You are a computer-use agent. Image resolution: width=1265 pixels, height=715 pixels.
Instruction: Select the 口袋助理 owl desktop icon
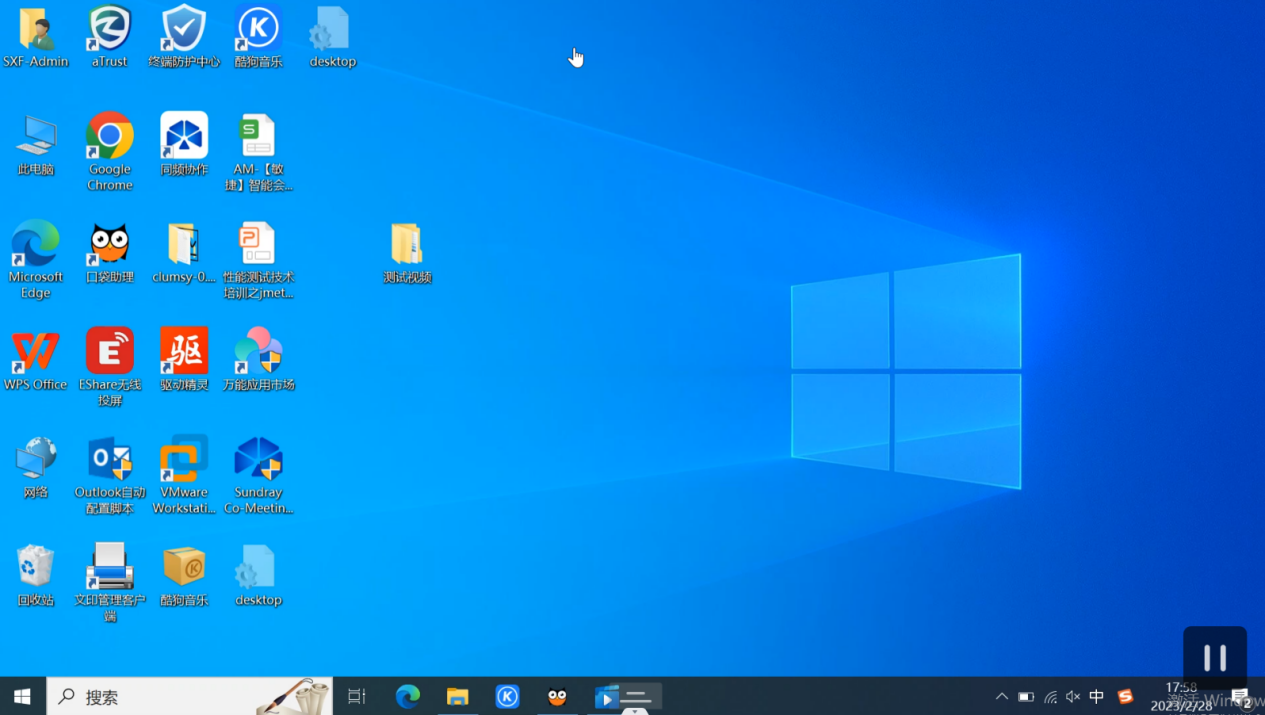(109, 245)
